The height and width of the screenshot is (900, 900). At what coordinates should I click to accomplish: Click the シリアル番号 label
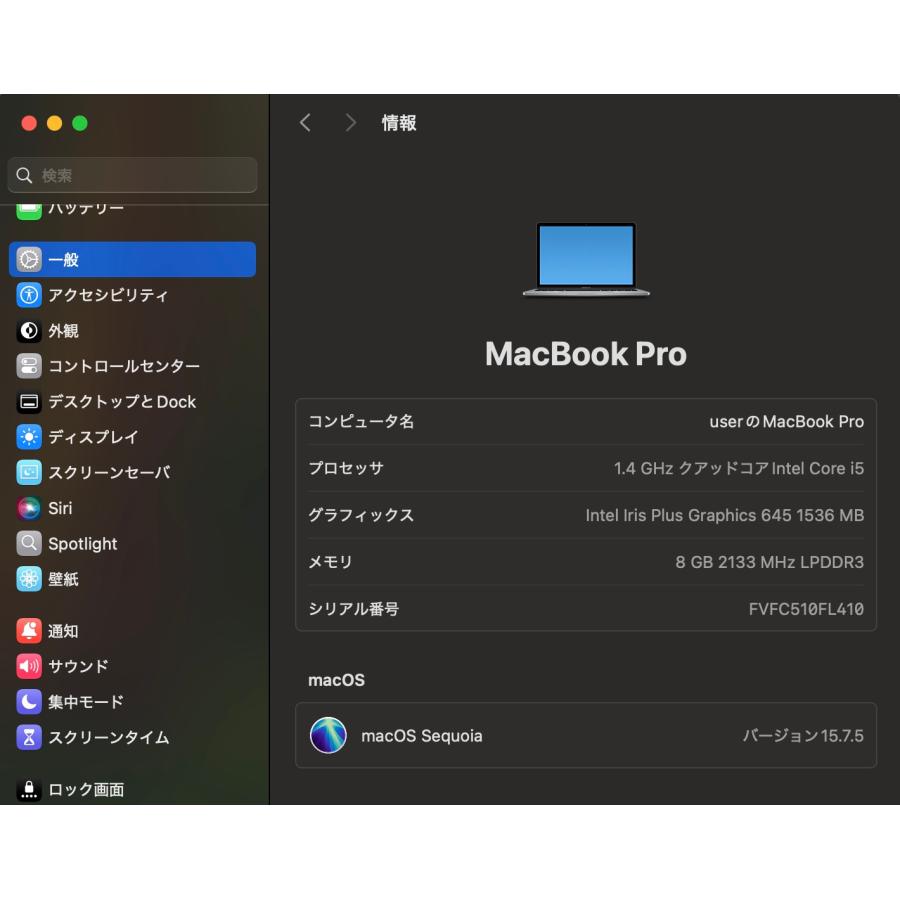tap(354, 609)
